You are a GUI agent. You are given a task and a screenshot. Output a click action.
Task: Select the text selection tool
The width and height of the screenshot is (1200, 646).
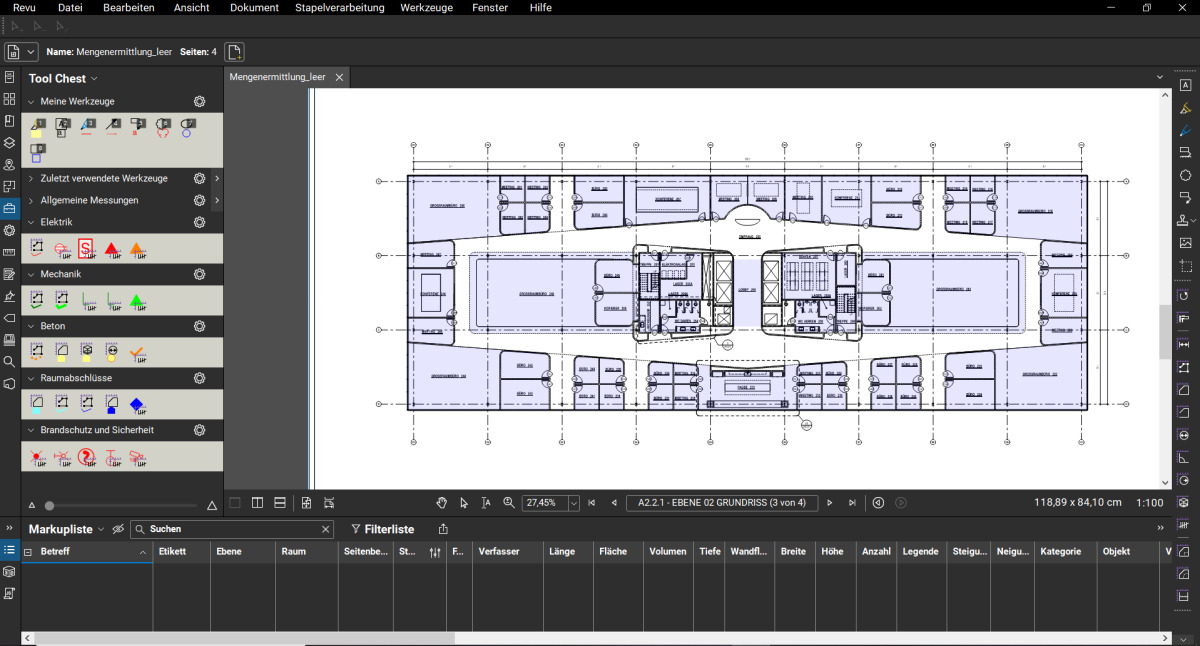point(486,503)
